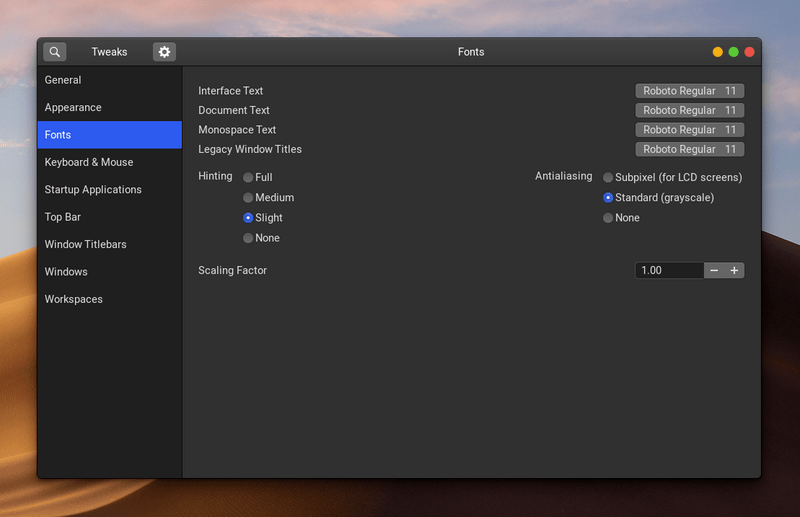This screenshot has height=517, width=800.
Task: Open Workspaces settings
Action: (x=74, y=299)
